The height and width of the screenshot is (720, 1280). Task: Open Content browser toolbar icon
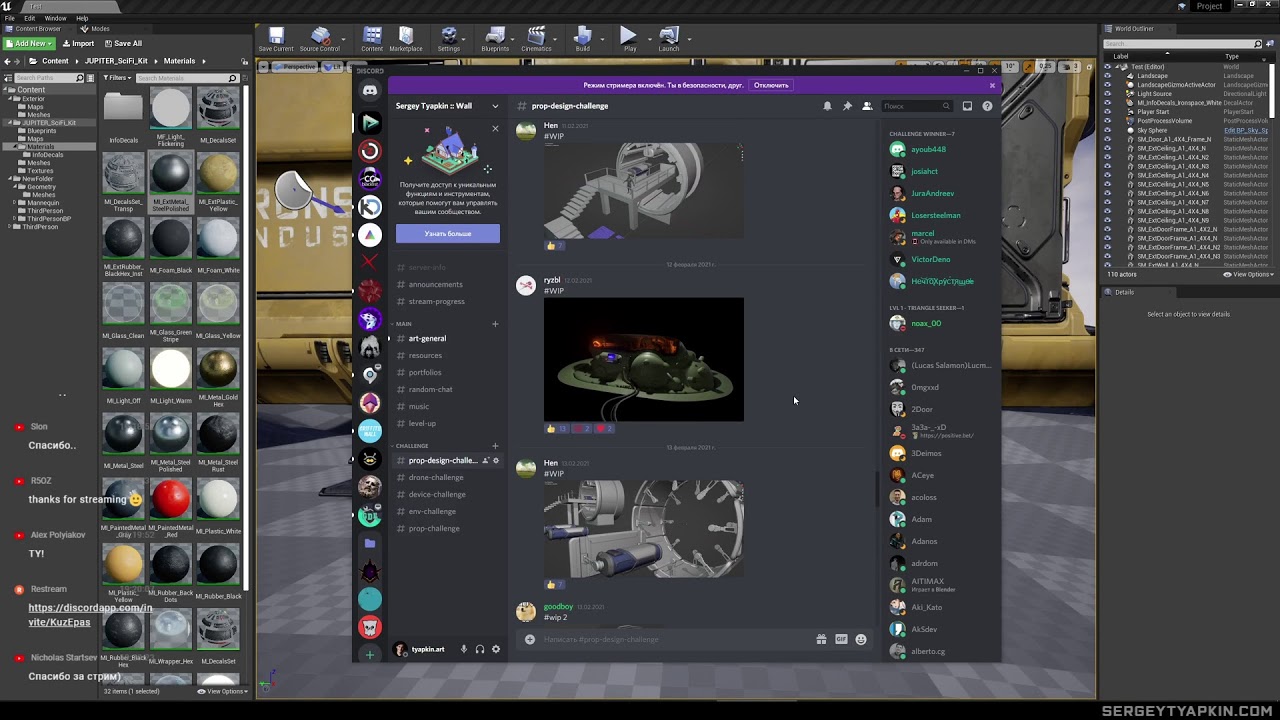click(x=372, y=39)
